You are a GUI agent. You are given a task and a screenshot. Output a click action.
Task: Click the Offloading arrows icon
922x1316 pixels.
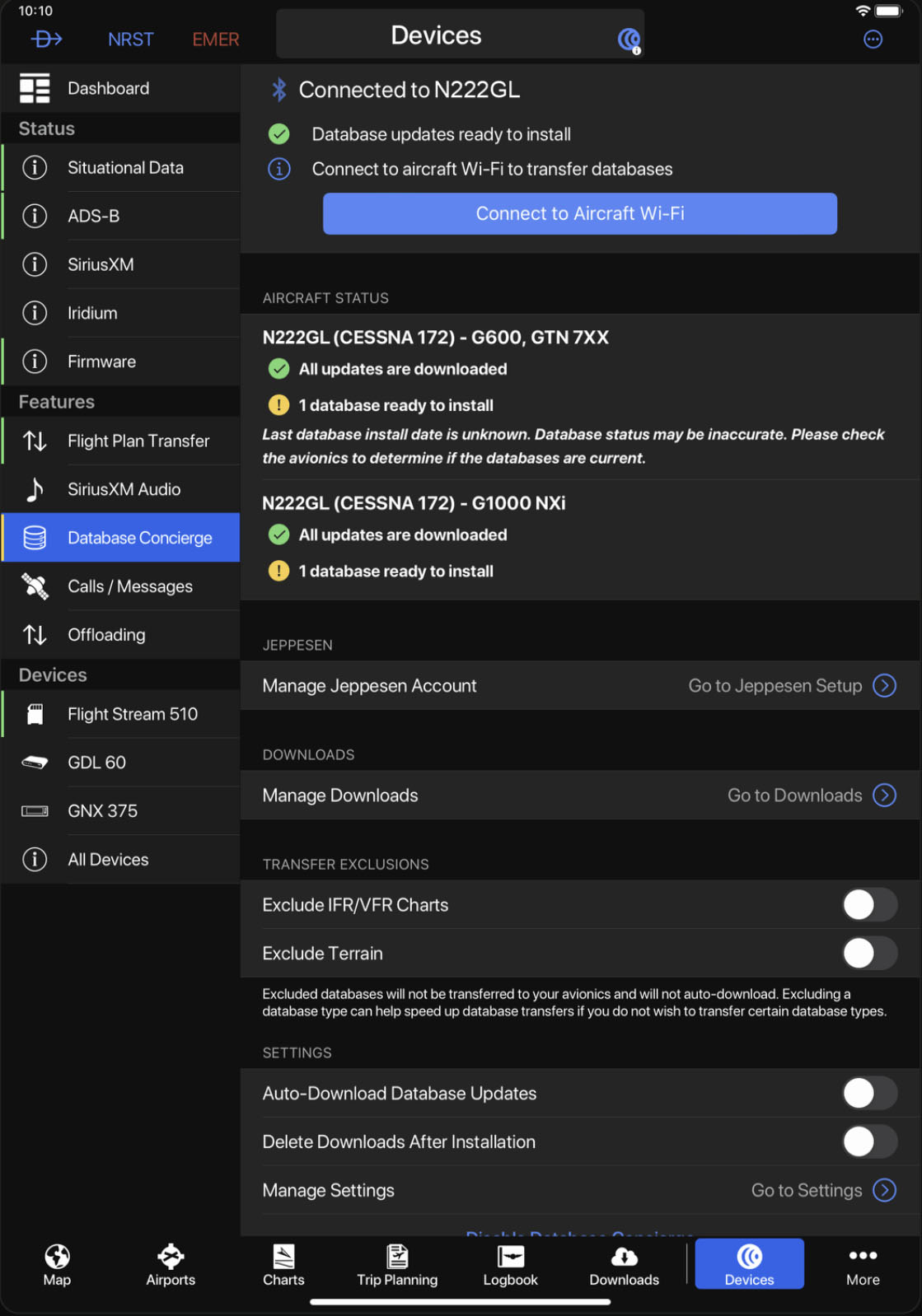[35, 635]
